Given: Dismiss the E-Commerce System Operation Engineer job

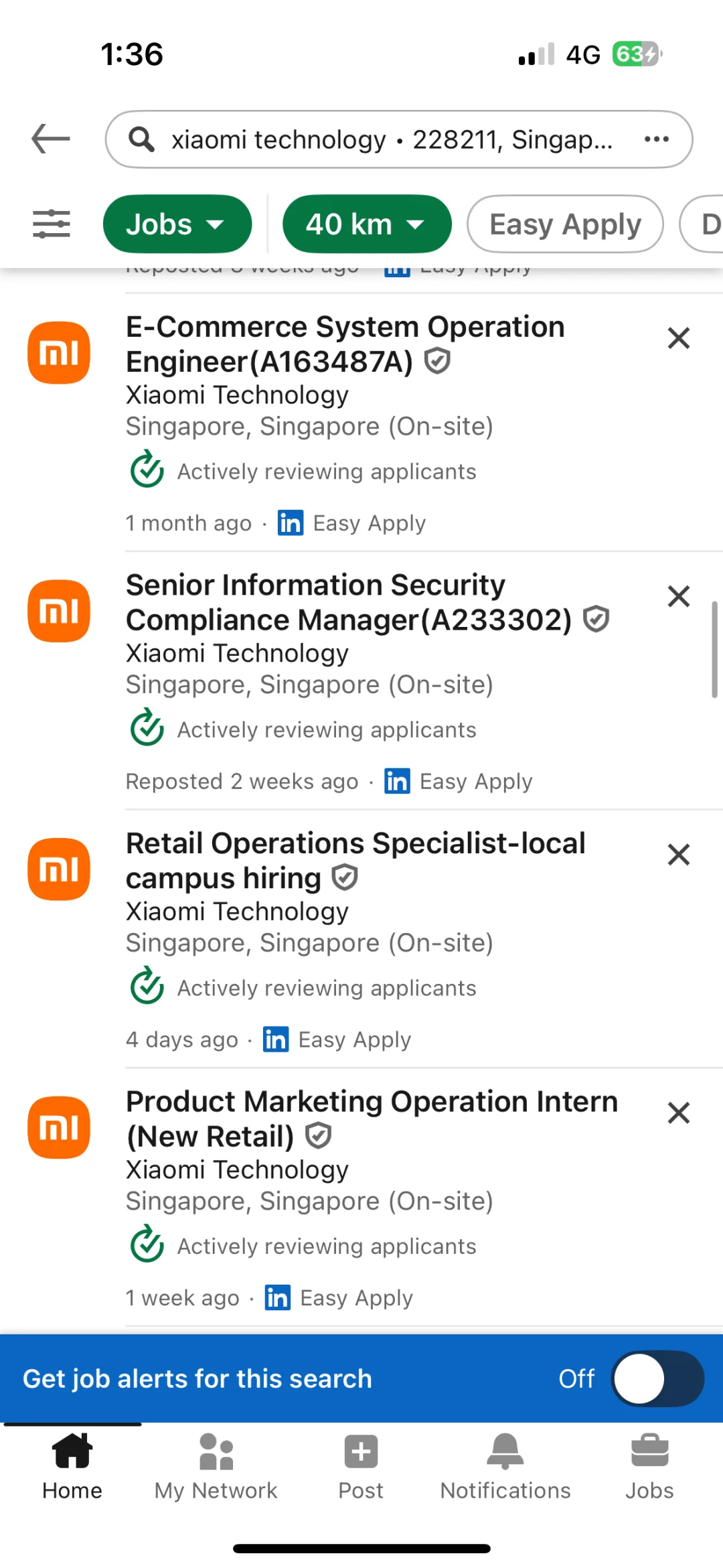Looking at the screenshot, I should tap(678, 338).
